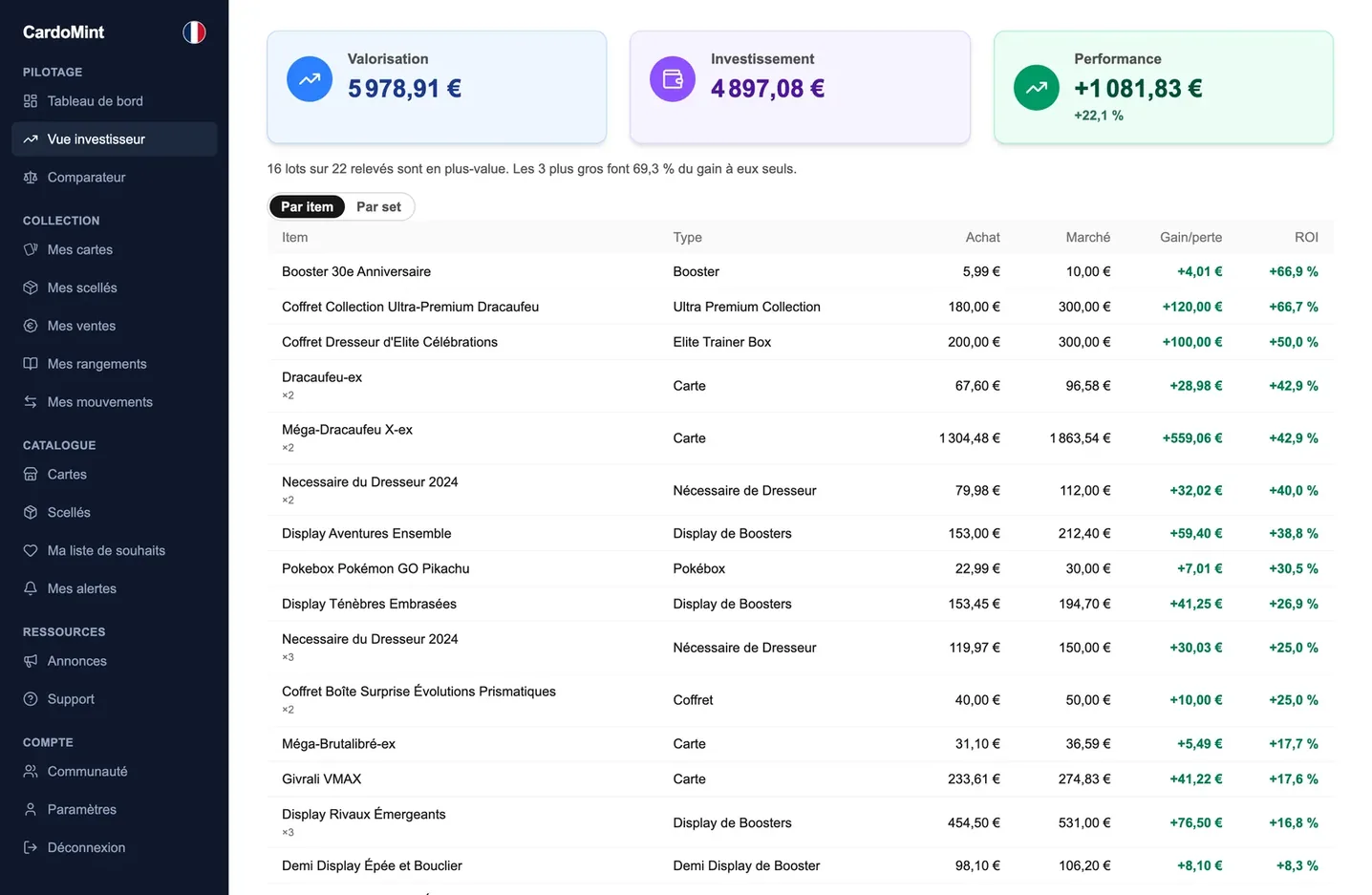Sort by the Achat column header

(x=983, y=238)
